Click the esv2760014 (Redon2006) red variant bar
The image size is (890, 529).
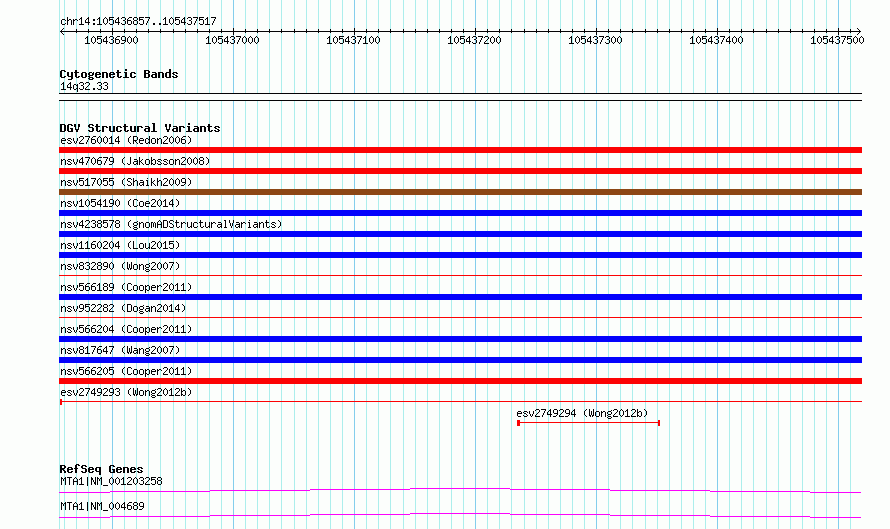click(x=460, y=150)
